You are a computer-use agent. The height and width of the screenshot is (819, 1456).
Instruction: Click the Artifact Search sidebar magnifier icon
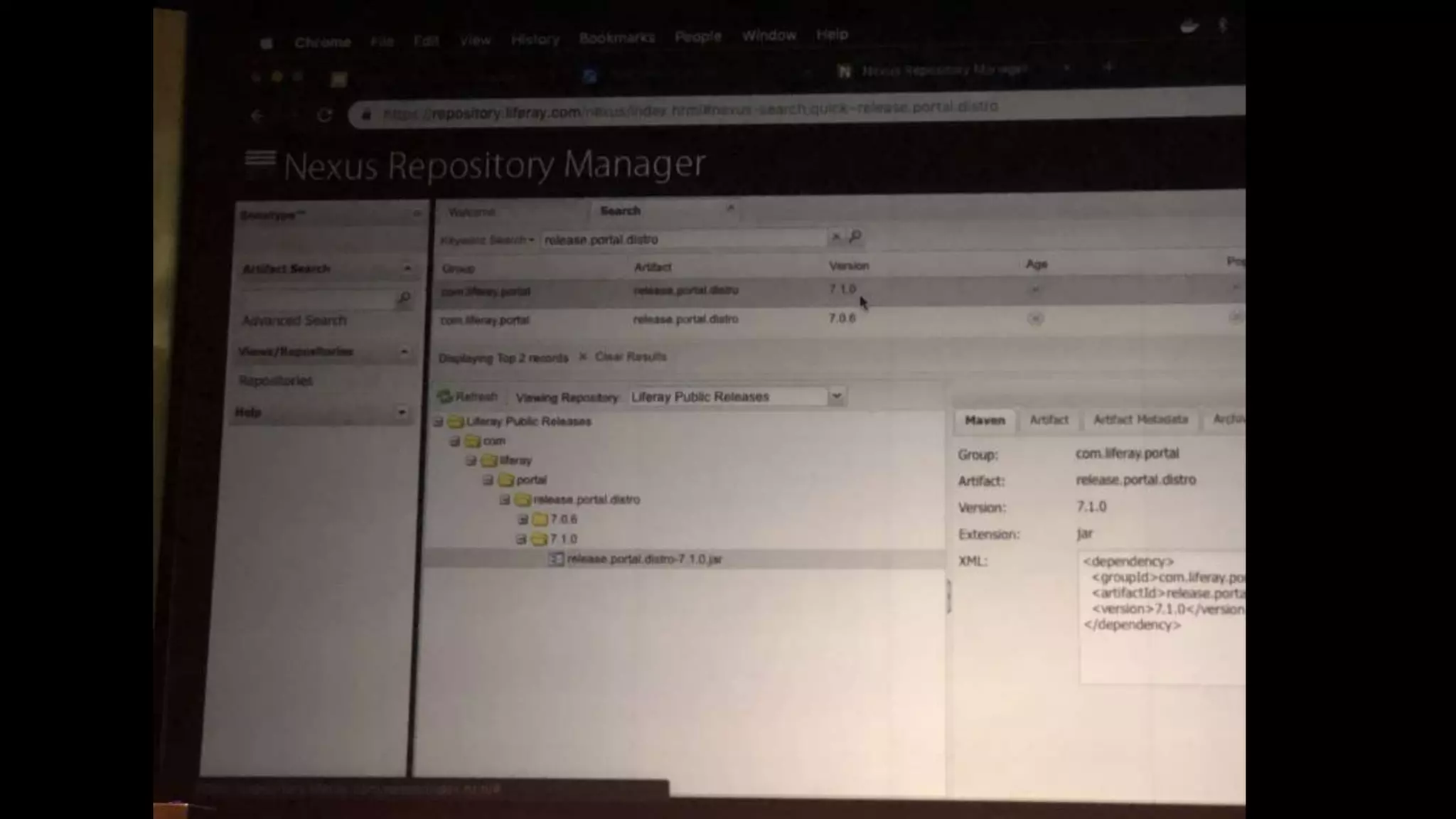(404, 298)
